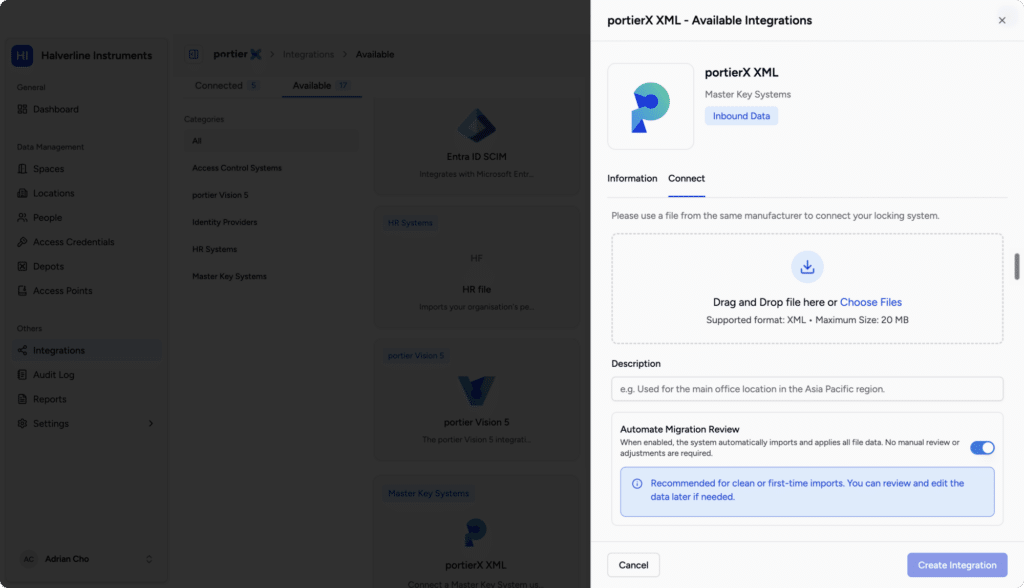
Task: Click the Cancel button
Action: [633, 565]
